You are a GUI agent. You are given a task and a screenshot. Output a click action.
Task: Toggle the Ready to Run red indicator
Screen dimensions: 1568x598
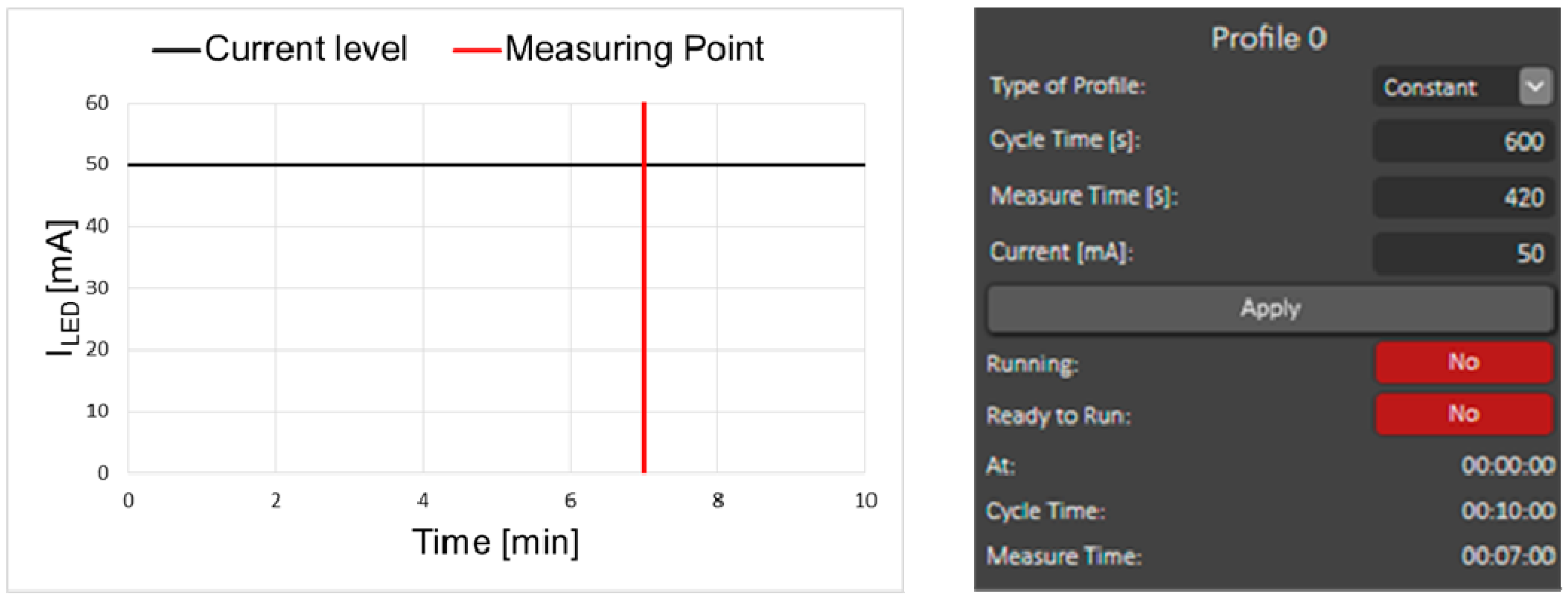click(x=1463, y=414)
